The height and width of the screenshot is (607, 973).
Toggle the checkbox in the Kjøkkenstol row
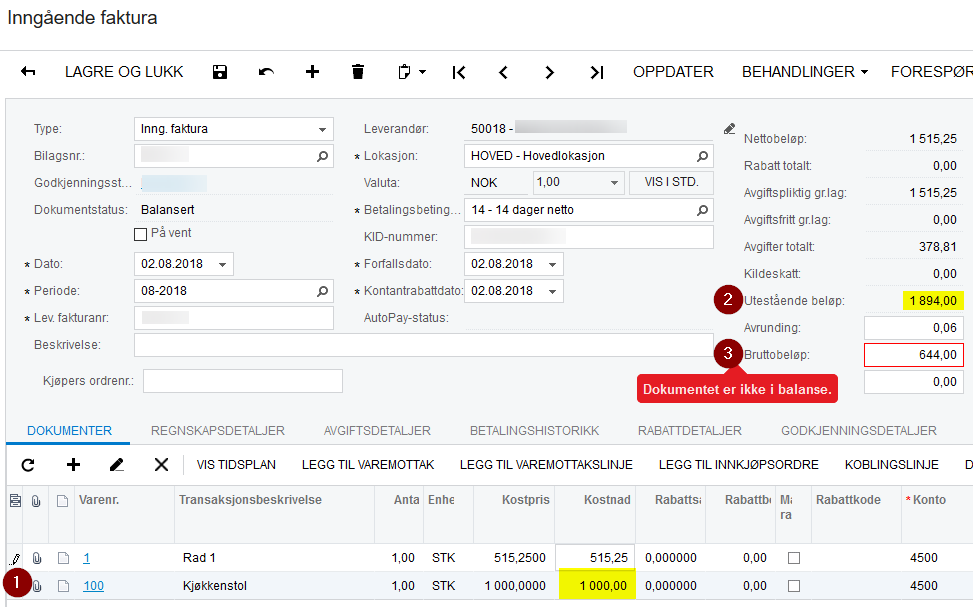pyautogui.click(x=794, y=586)
